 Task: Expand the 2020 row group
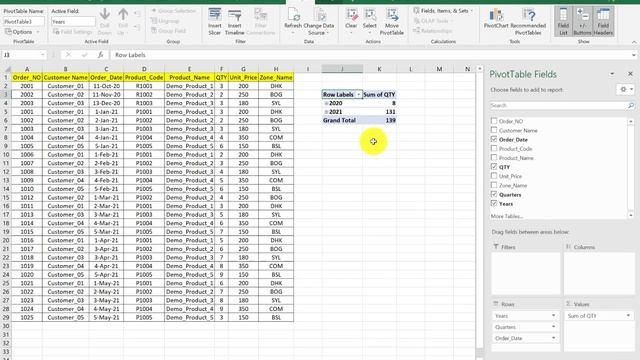pos(326,103)
